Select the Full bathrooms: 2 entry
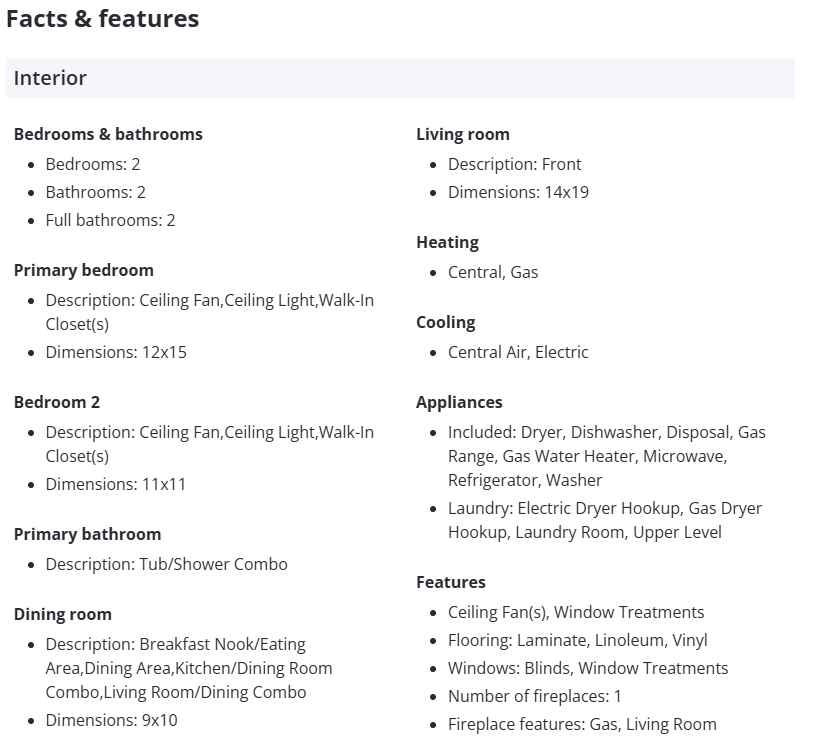Image resolution: width=822 pixels, height=736 pixels. (x=110, y=220)
